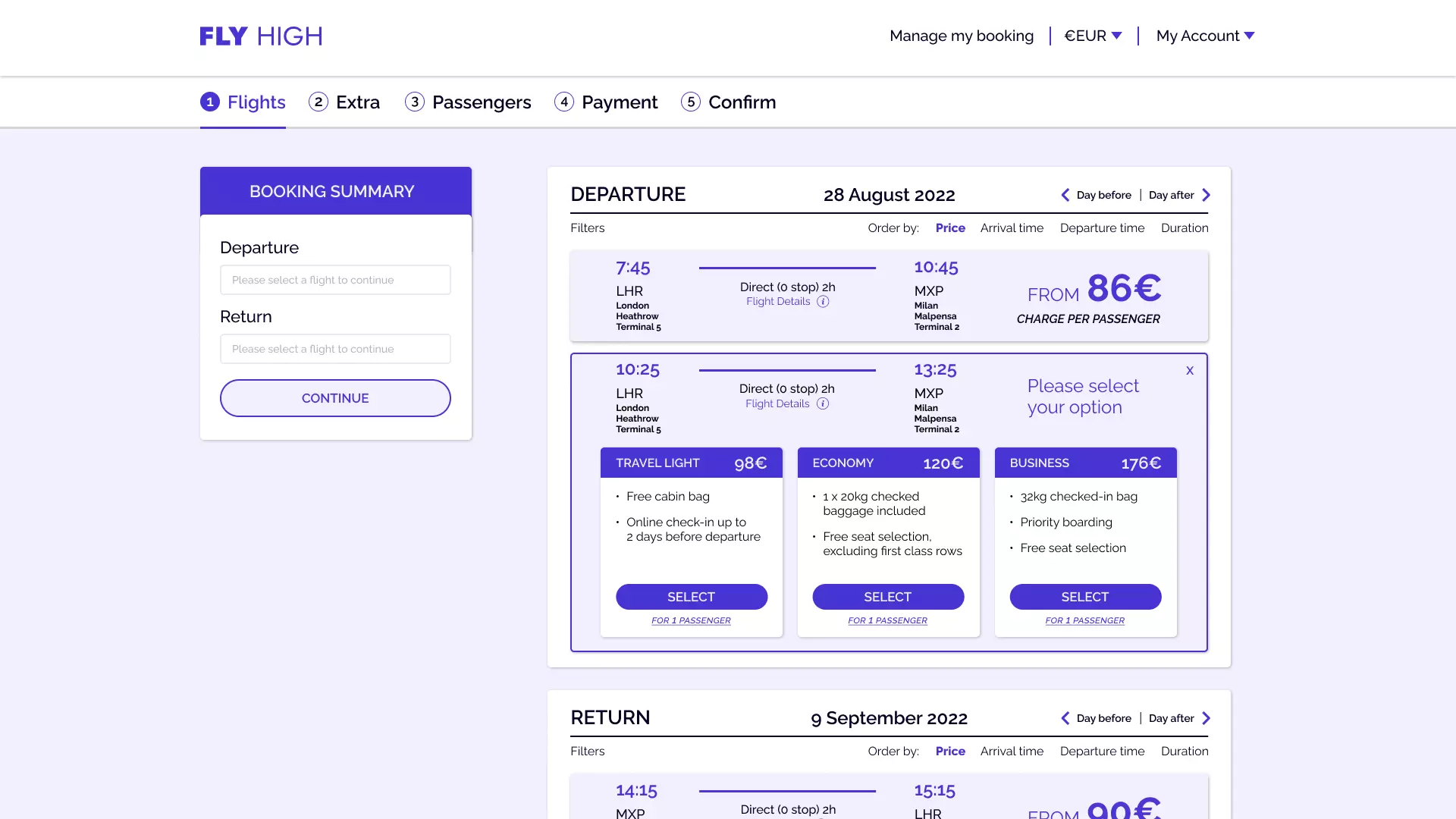Click info icon on 10:25 flight details

(823, 404)
